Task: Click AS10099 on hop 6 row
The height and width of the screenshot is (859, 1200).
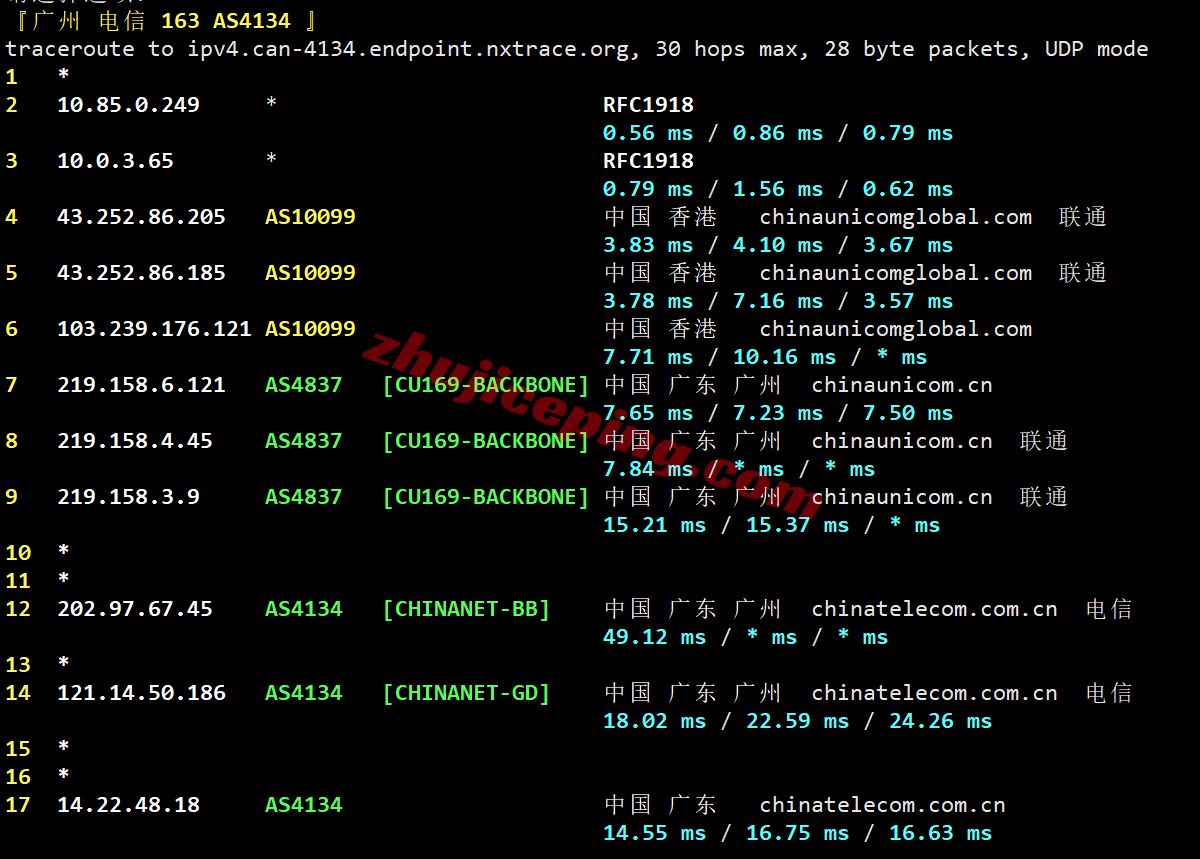Action: tap(310, 329)
